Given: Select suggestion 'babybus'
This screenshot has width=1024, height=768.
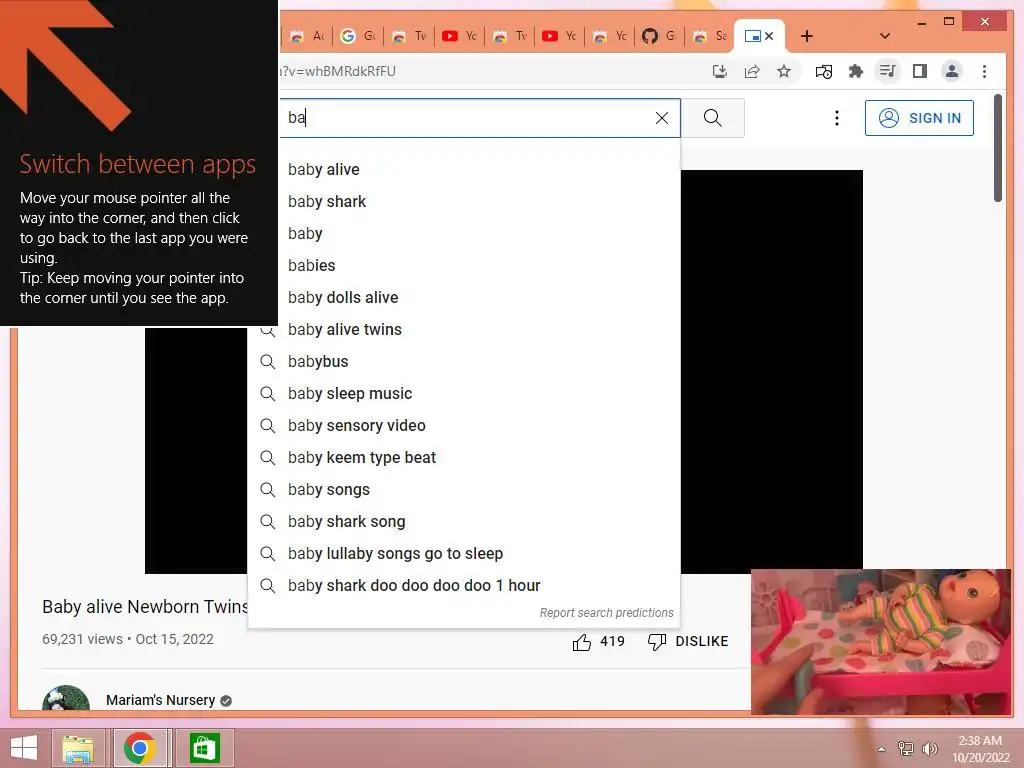Looking at the screenshot, I should click(464, 361).
